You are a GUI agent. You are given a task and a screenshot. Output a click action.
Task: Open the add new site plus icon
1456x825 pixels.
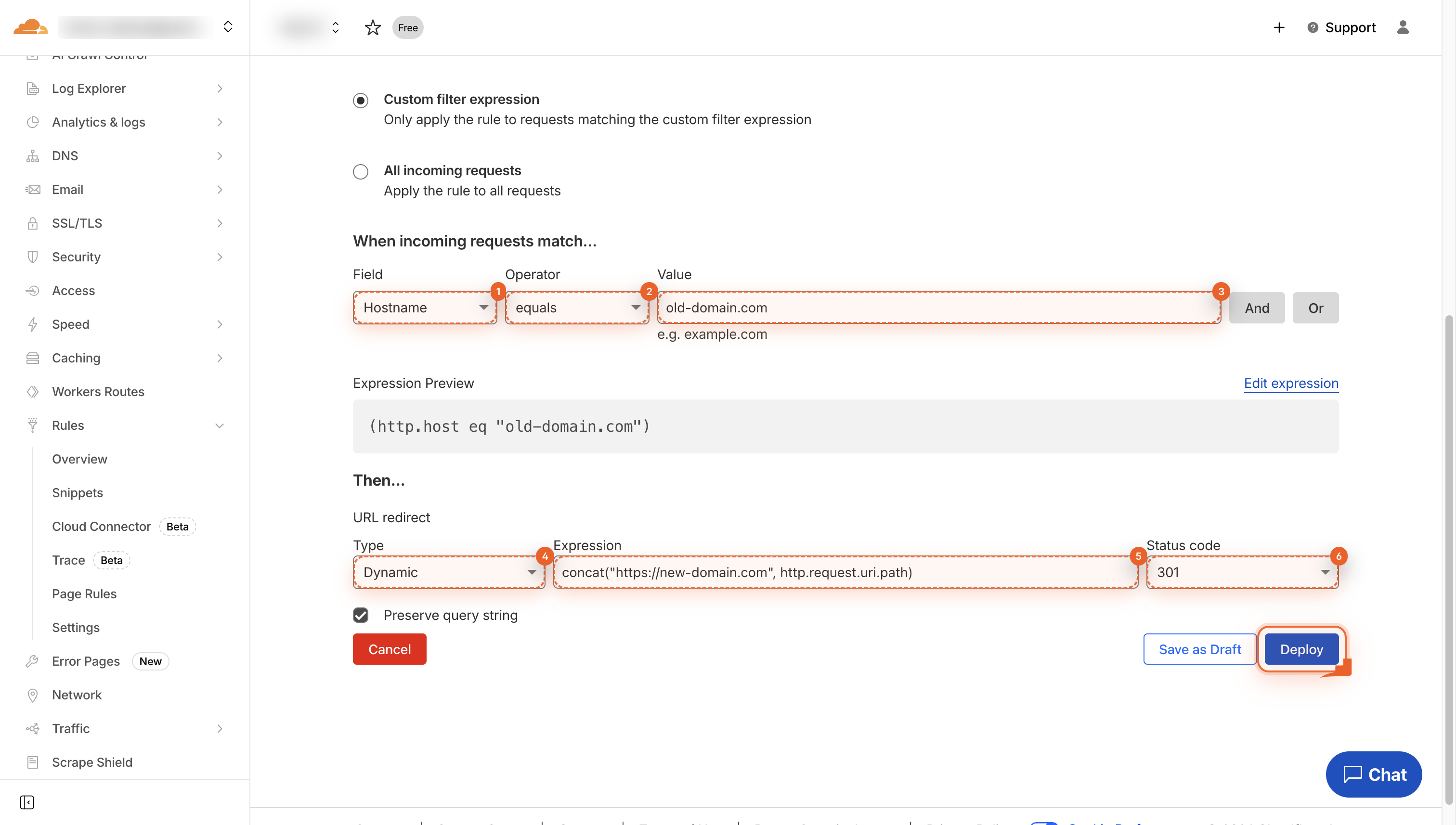pyautogui.click(x=1279, y=27)
